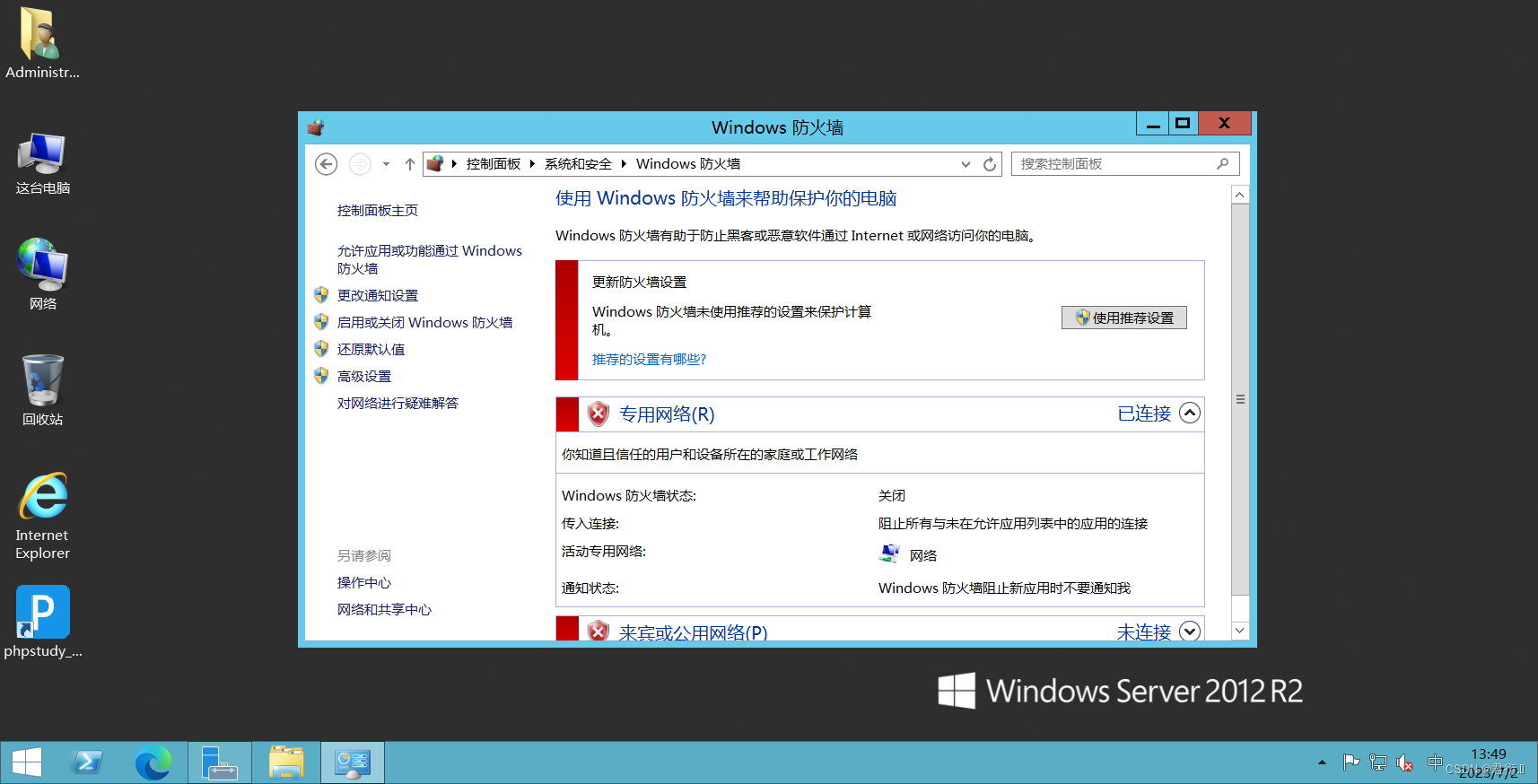Open address bar history dropdown

[966, 164]
